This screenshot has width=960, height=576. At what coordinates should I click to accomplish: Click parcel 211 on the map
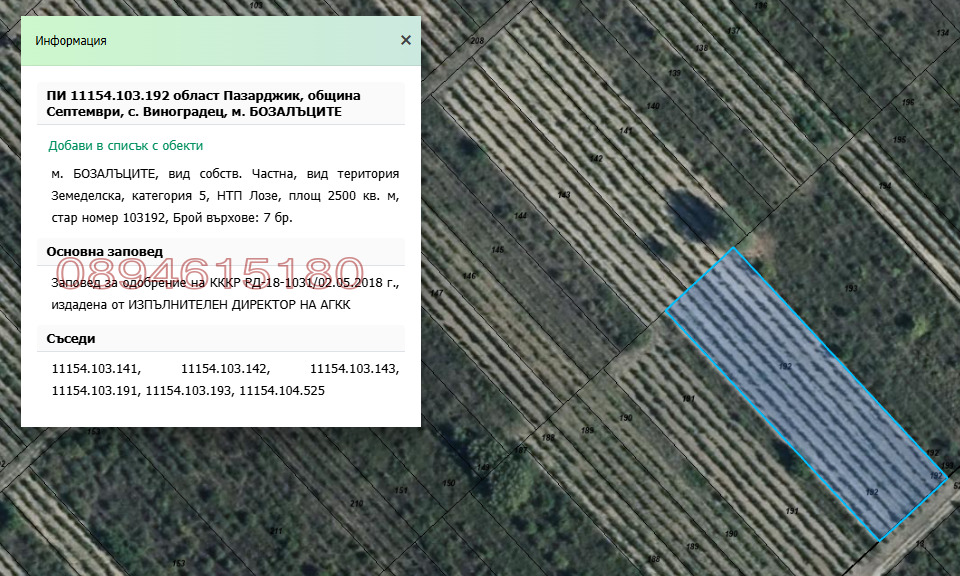[276, 531]
